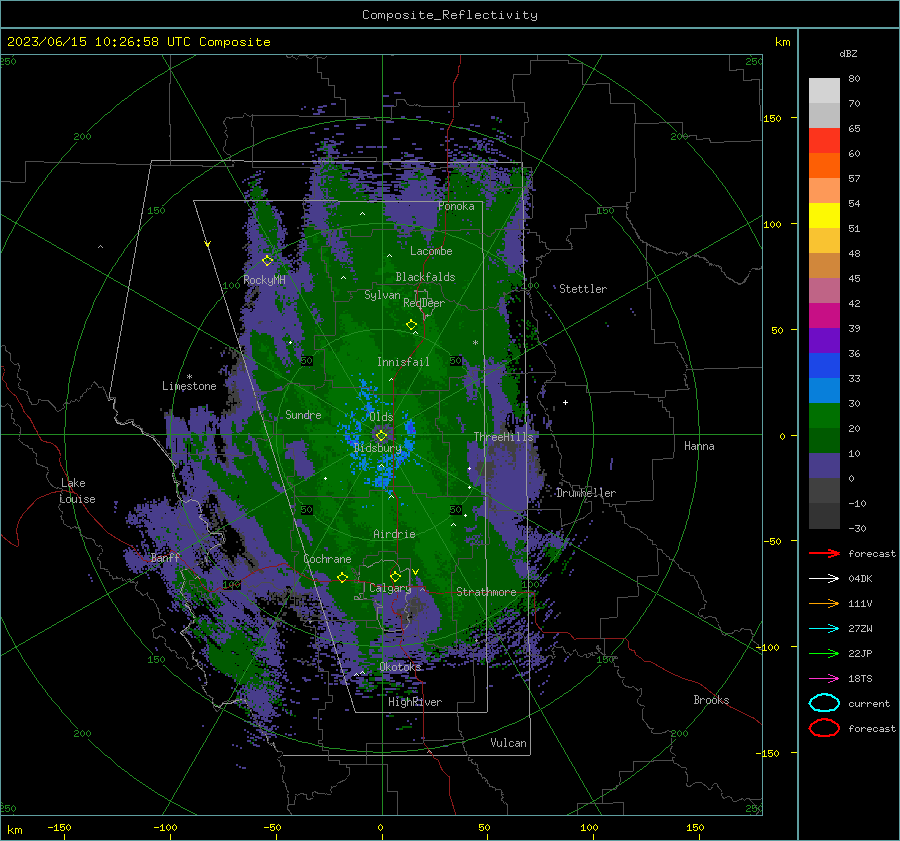Click the red forecast ellipse icon
The height and width of the screenshot is (841, 900).
(824, 728)
